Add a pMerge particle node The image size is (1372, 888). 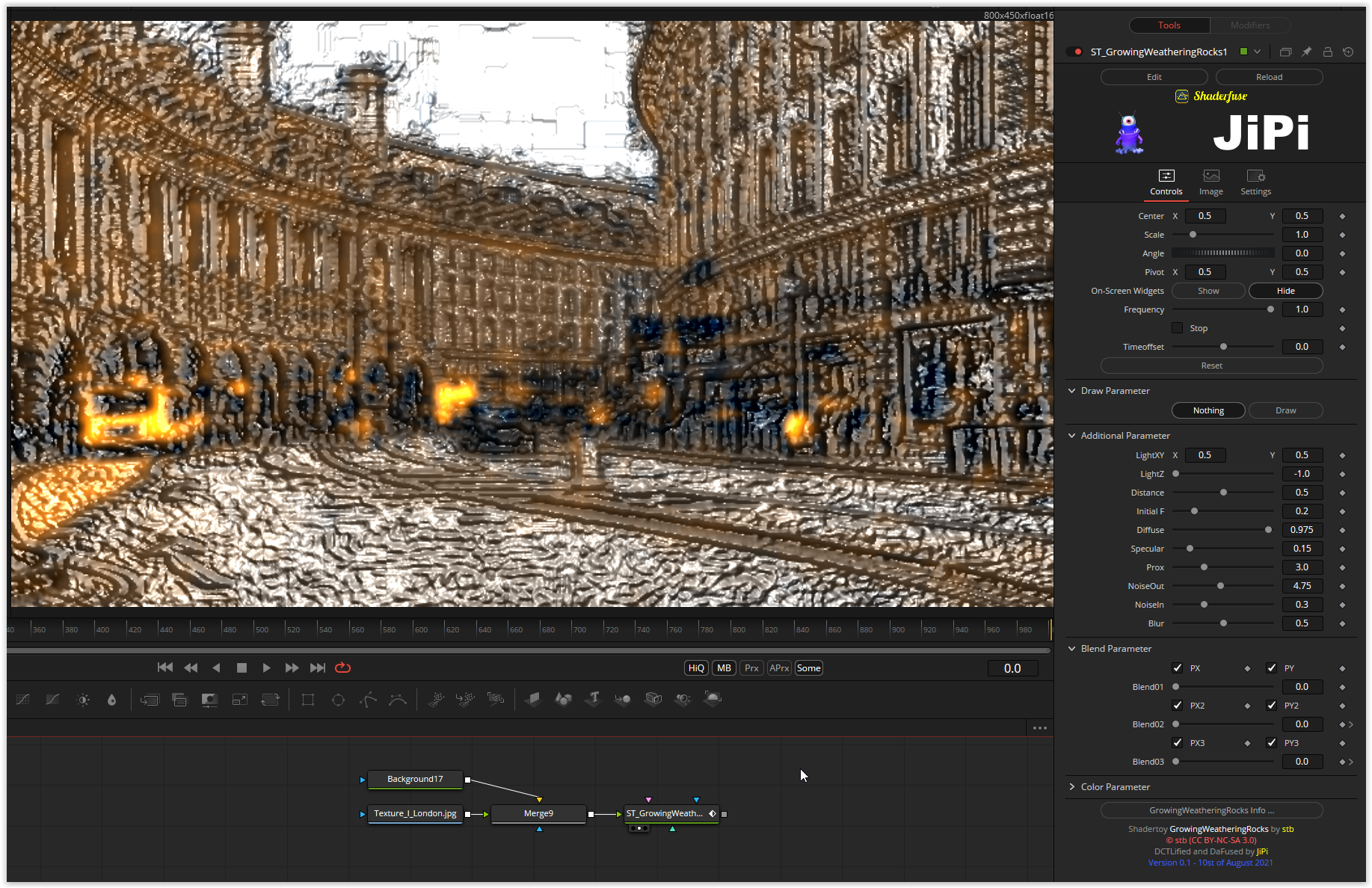tap(465, 700)
